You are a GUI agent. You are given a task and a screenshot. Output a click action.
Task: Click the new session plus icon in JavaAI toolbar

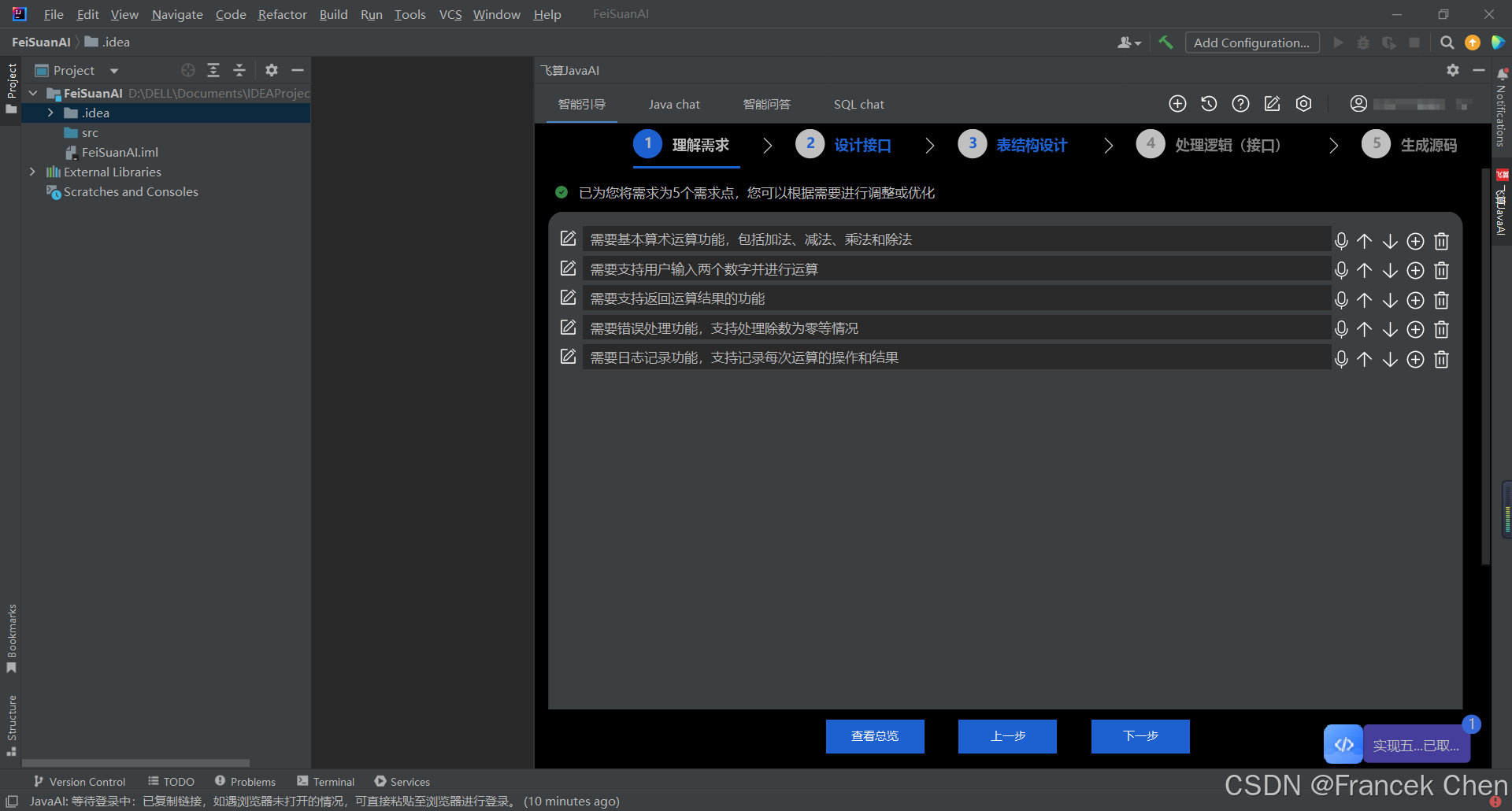coord(1177,104)
